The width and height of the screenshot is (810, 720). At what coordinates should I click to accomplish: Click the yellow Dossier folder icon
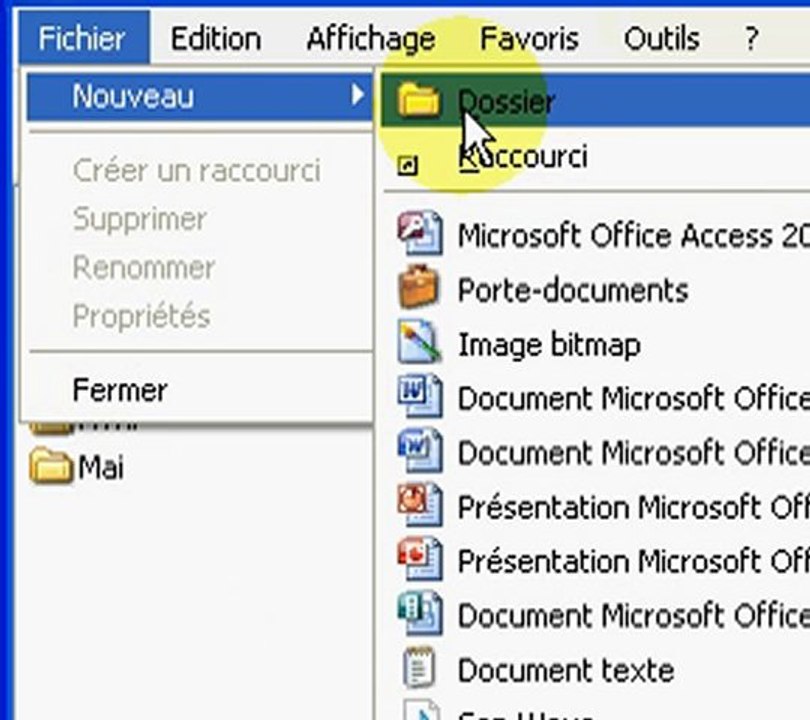(419, 101)
